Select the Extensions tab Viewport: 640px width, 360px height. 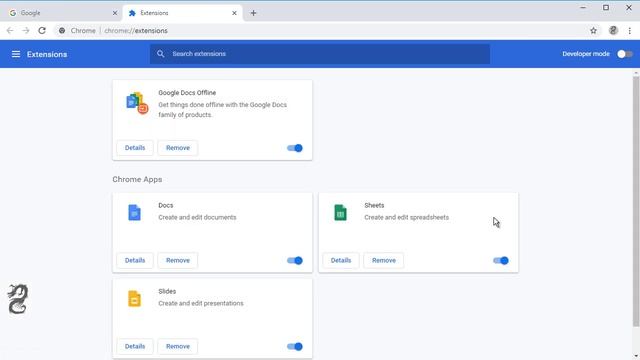coord(183,13)
